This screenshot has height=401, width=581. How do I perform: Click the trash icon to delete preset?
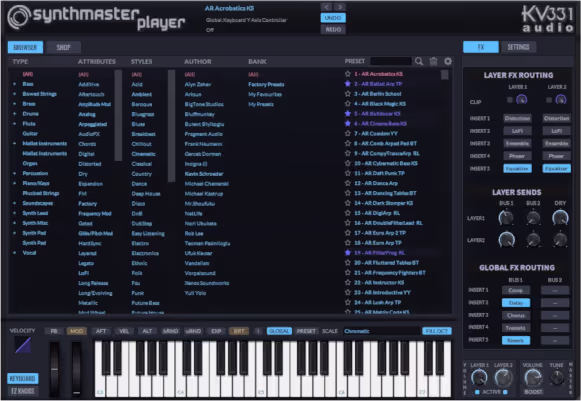(x=433, y=61)
